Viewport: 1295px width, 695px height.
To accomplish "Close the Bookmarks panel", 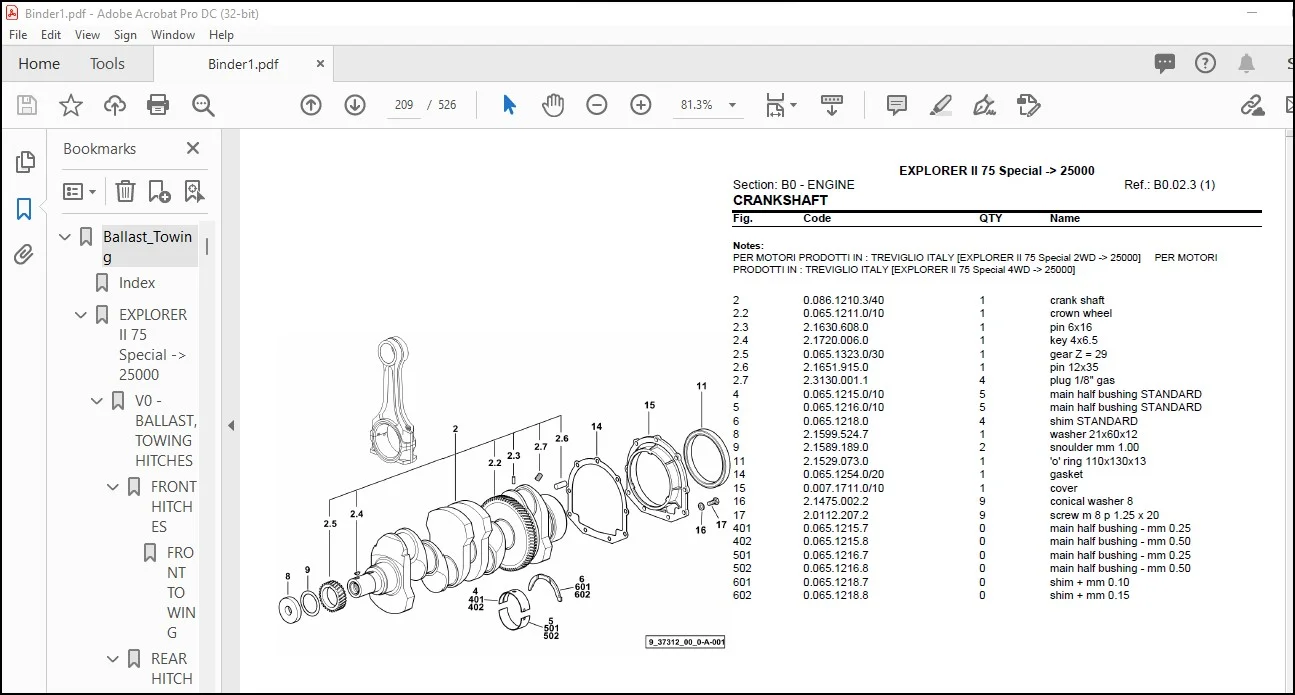I will tap(193, 148).
